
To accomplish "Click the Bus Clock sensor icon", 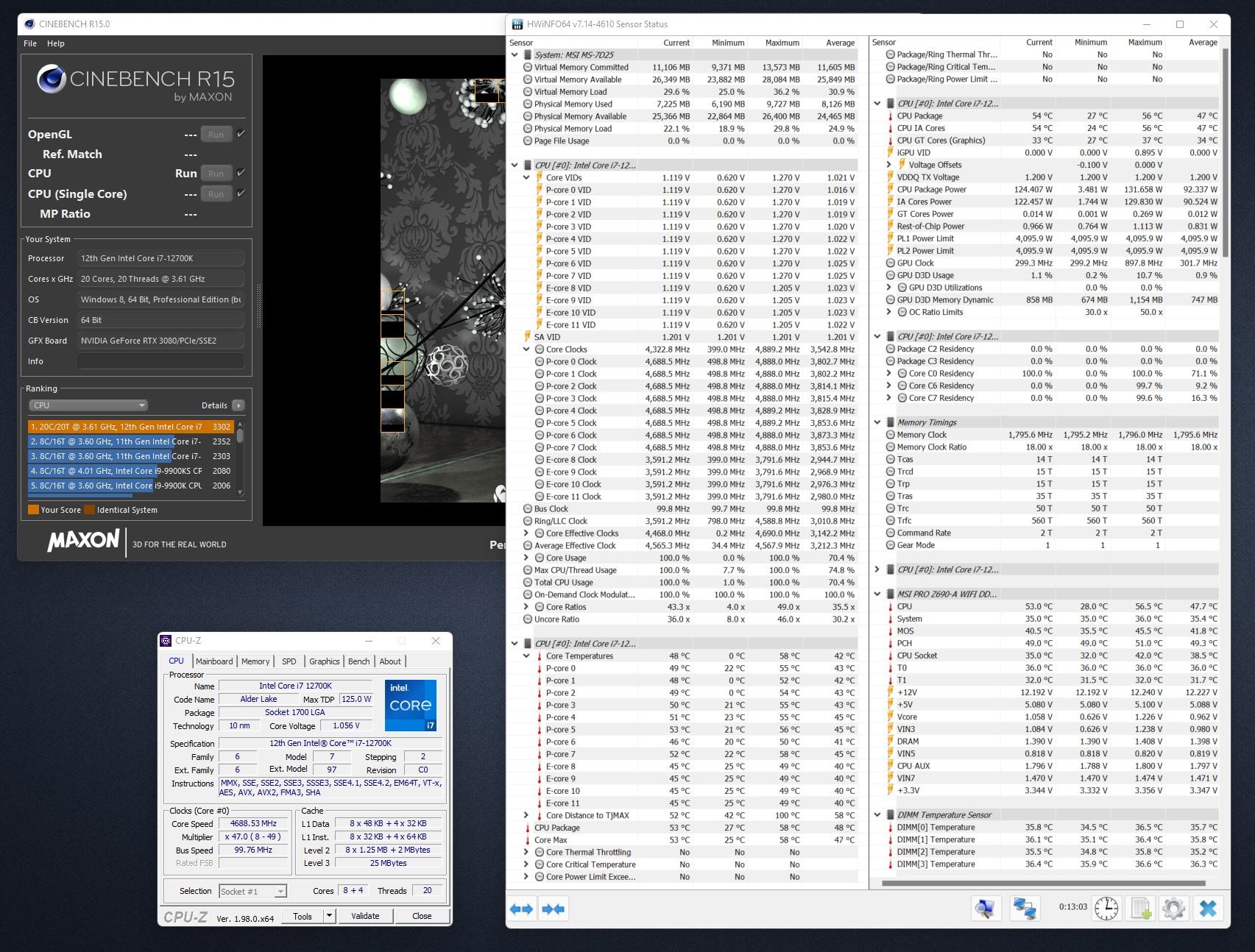I will (x=527, y=508).
